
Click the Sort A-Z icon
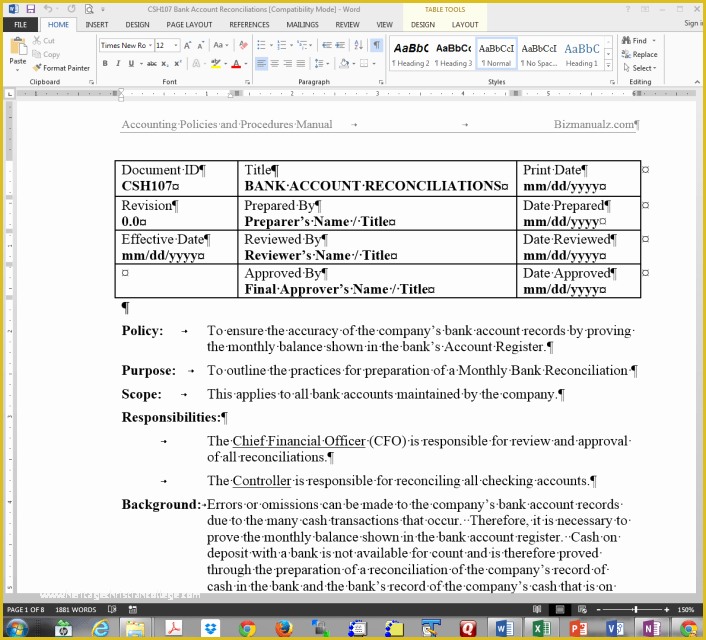coord(358,45)
